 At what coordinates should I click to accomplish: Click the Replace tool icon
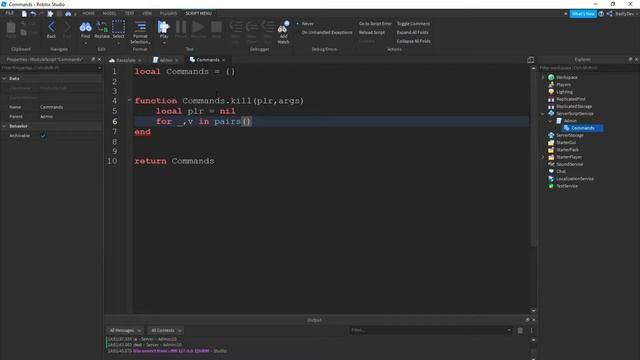coord(102,27)
